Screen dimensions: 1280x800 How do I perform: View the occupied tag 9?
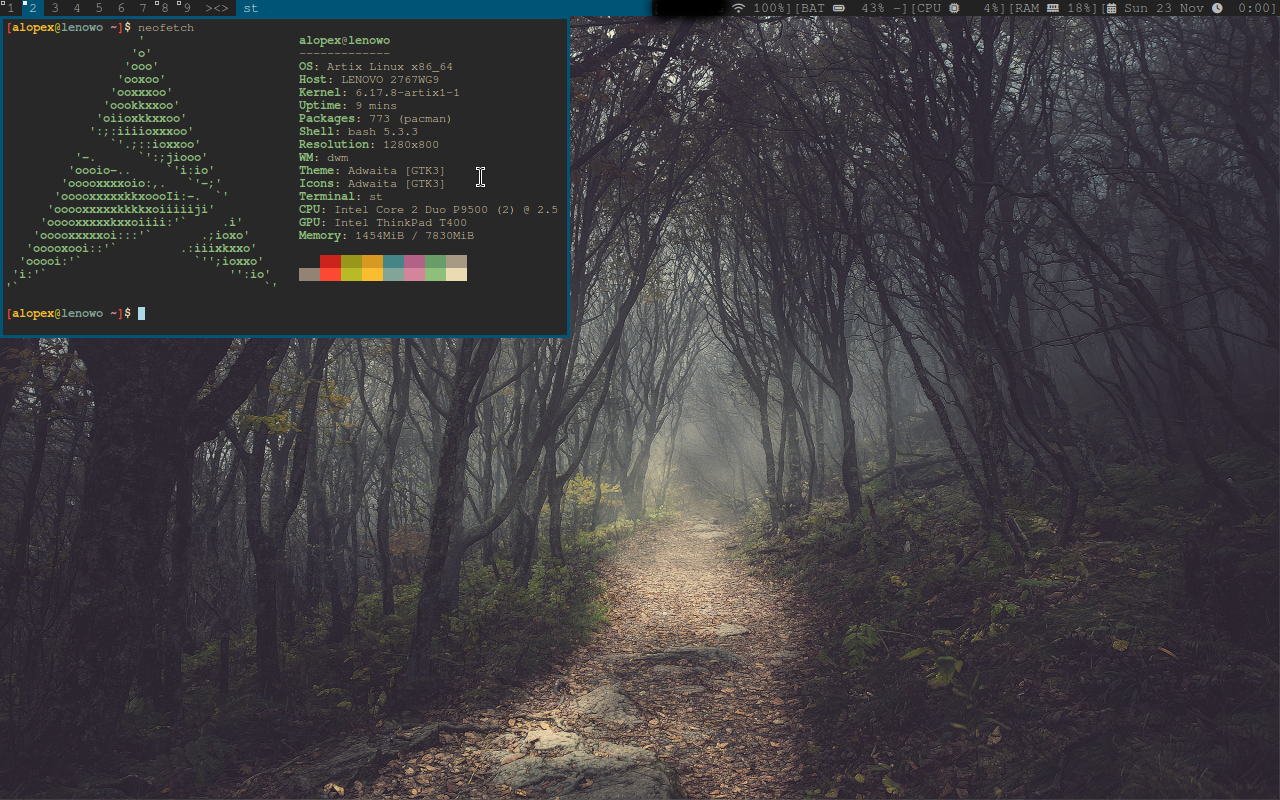187,8
